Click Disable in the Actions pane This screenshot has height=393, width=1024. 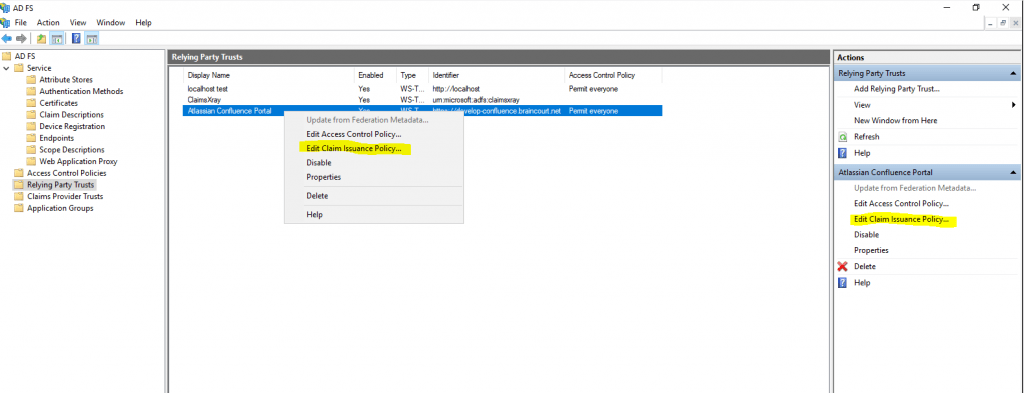(x=867, y=235)
